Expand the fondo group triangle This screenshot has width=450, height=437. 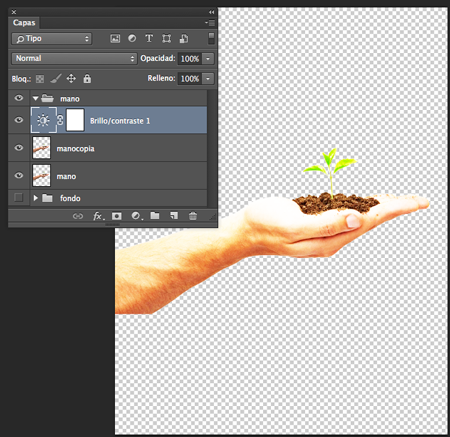coord(36,198)
